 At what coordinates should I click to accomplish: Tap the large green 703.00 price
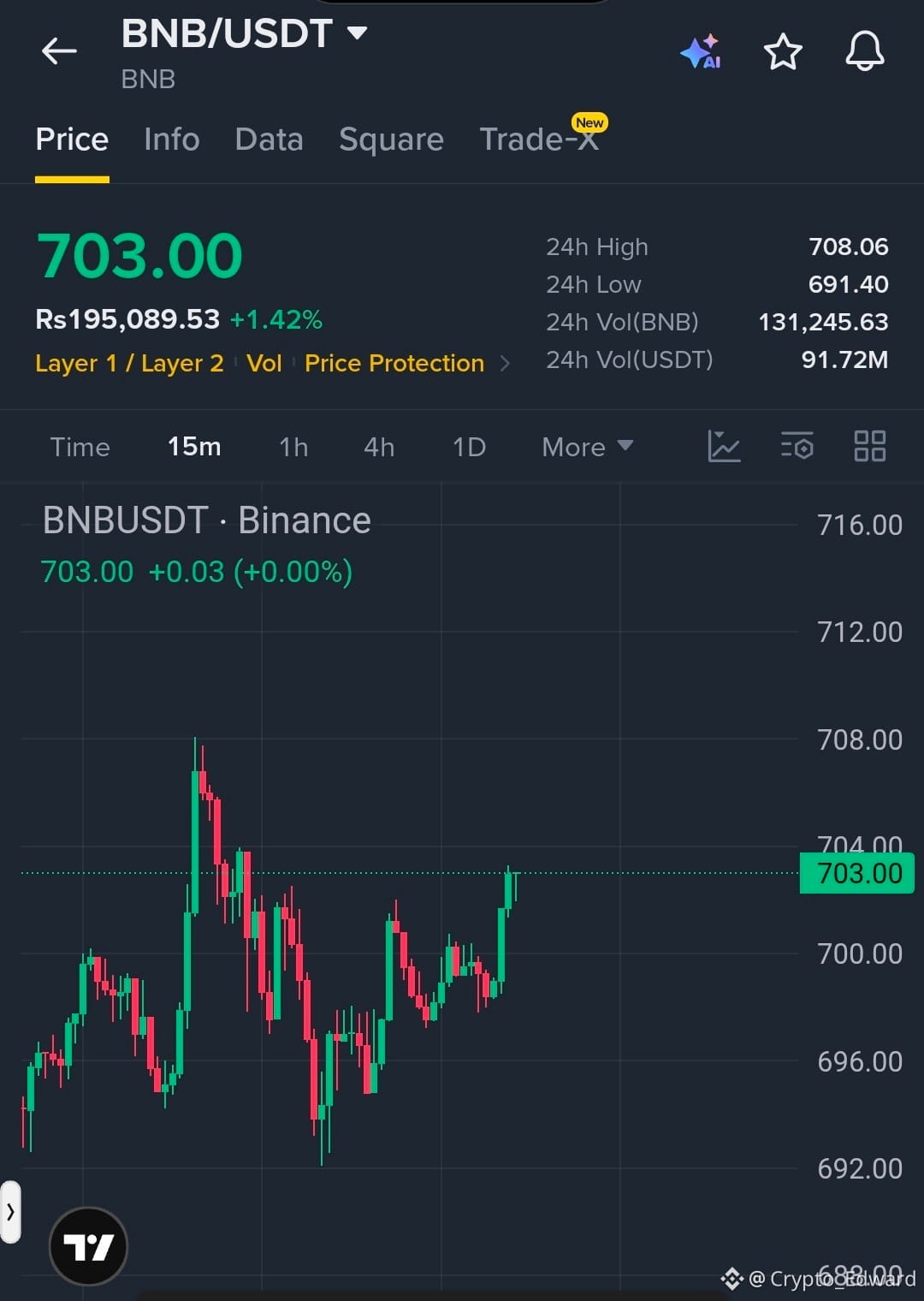[139, 255]
